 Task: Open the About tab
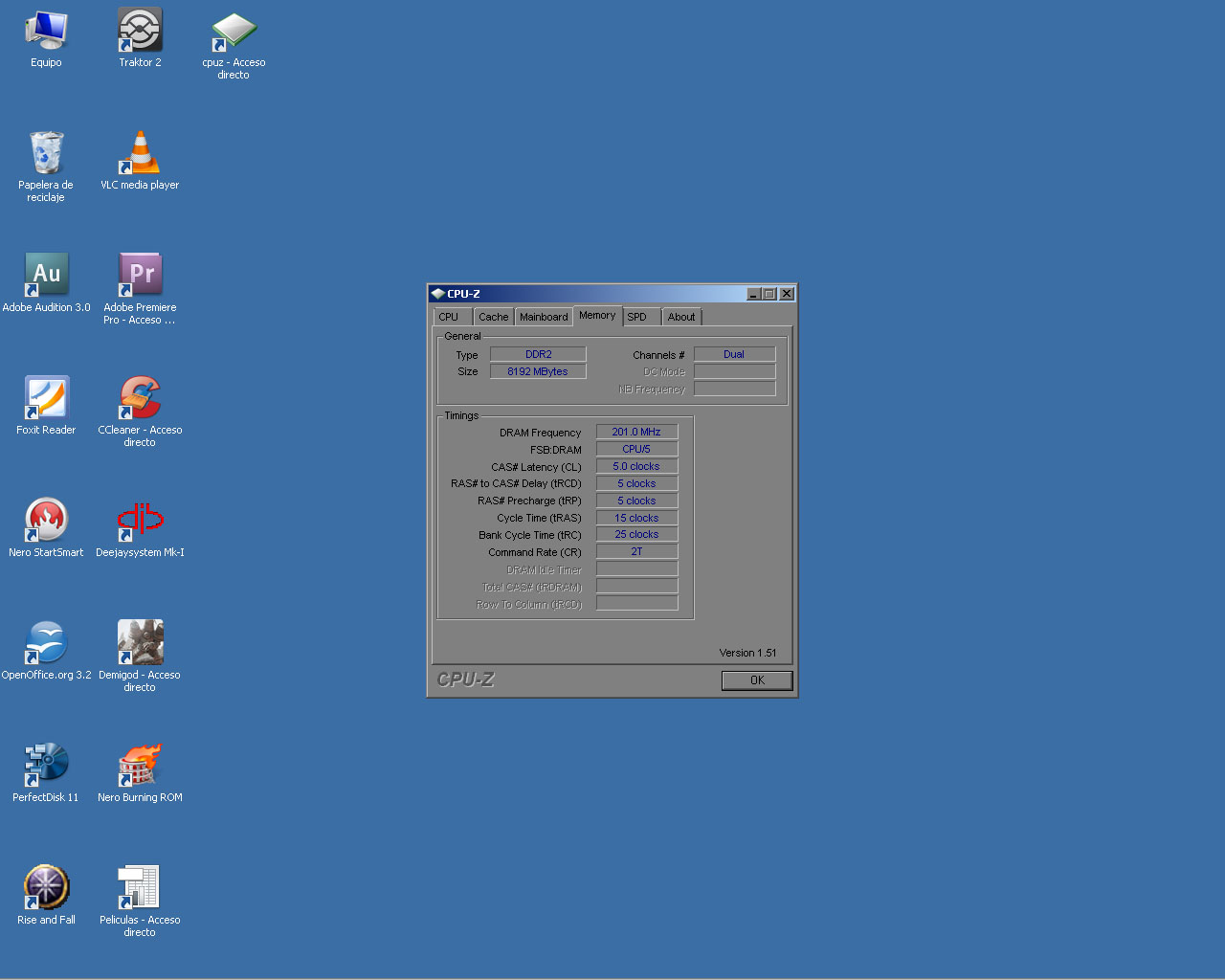click(681, 317)
